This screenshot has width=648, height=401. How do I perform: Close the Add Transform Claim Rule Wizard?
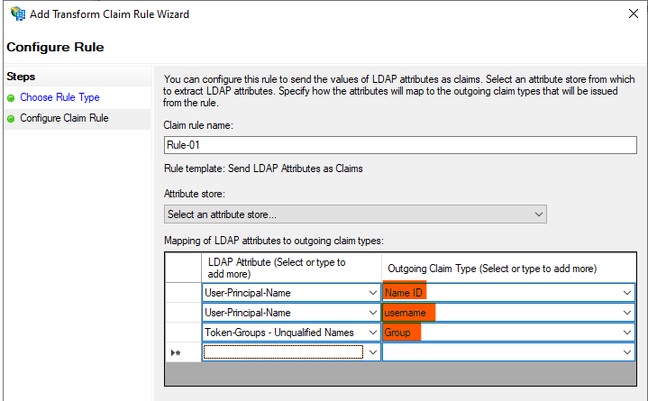pos(632,14)
